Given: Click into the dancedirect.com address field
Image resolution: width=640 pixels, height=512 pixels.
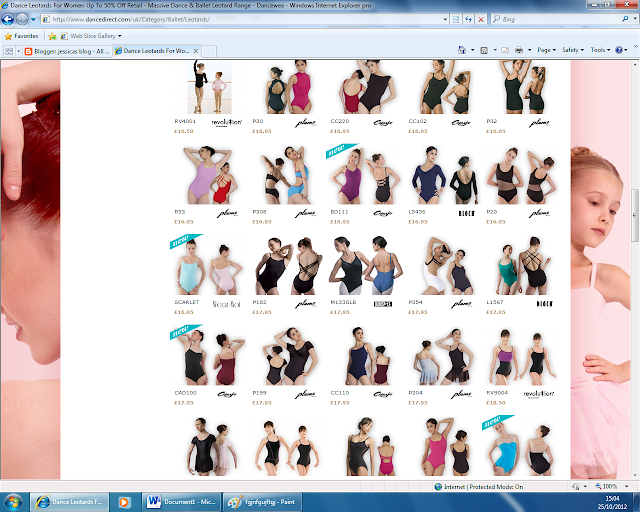Looking at the screenshot, I should coord(241,19).
